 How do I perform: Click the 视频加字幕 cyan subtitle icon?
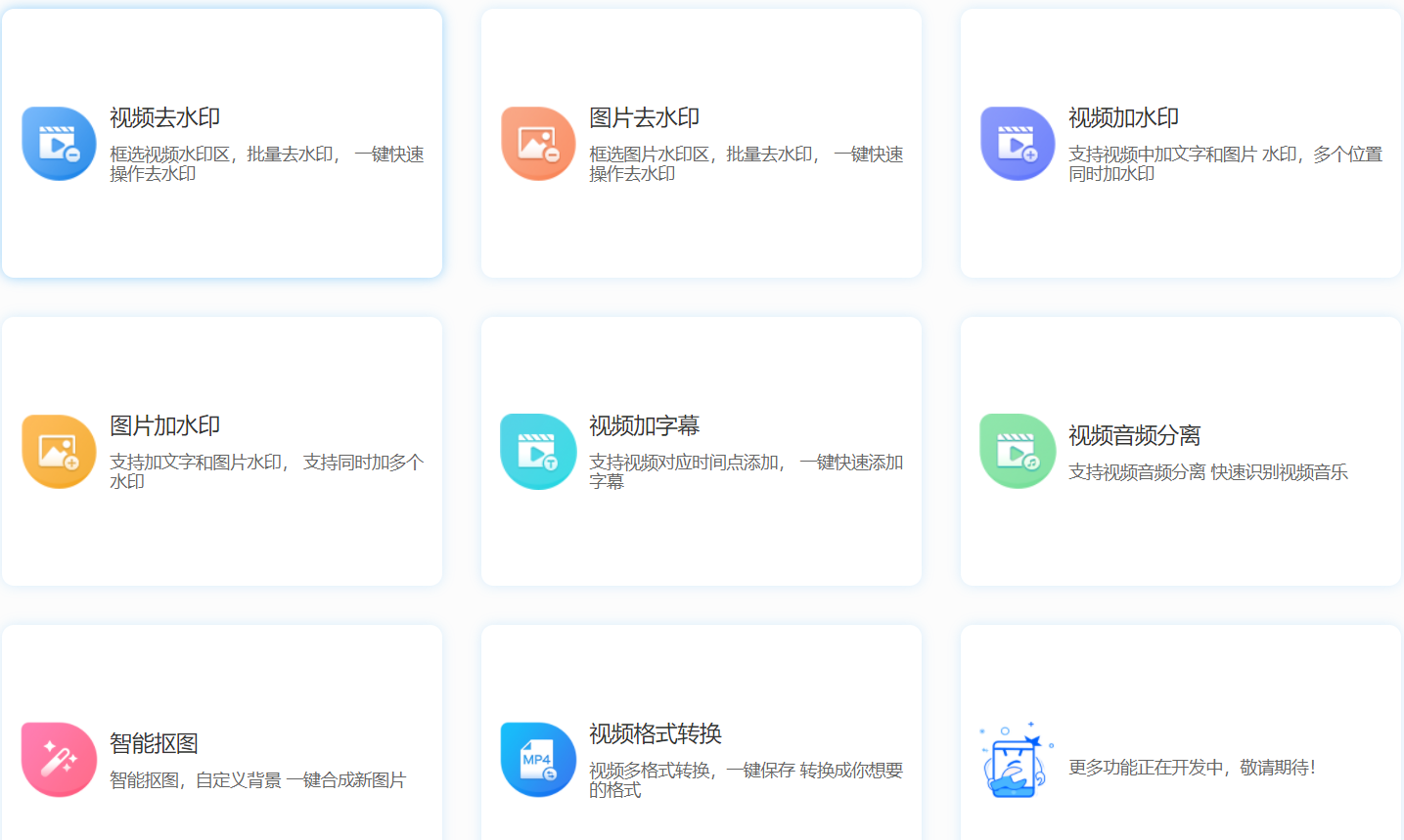point(538,452)
